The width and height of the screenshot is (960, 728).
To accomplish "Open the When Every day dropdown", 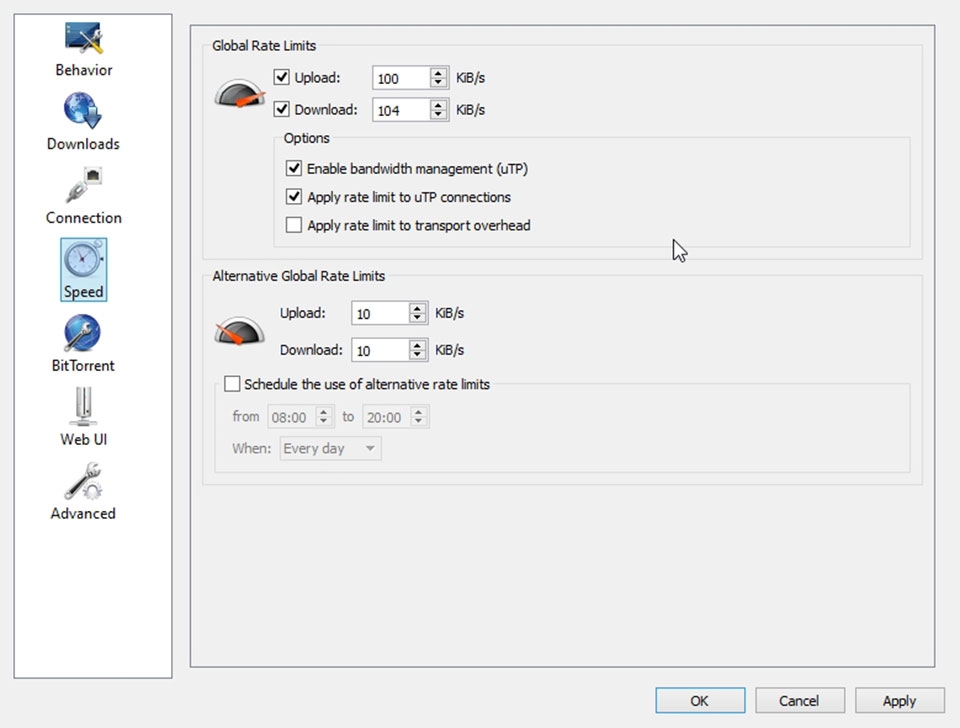I will [x=331, y=448].
